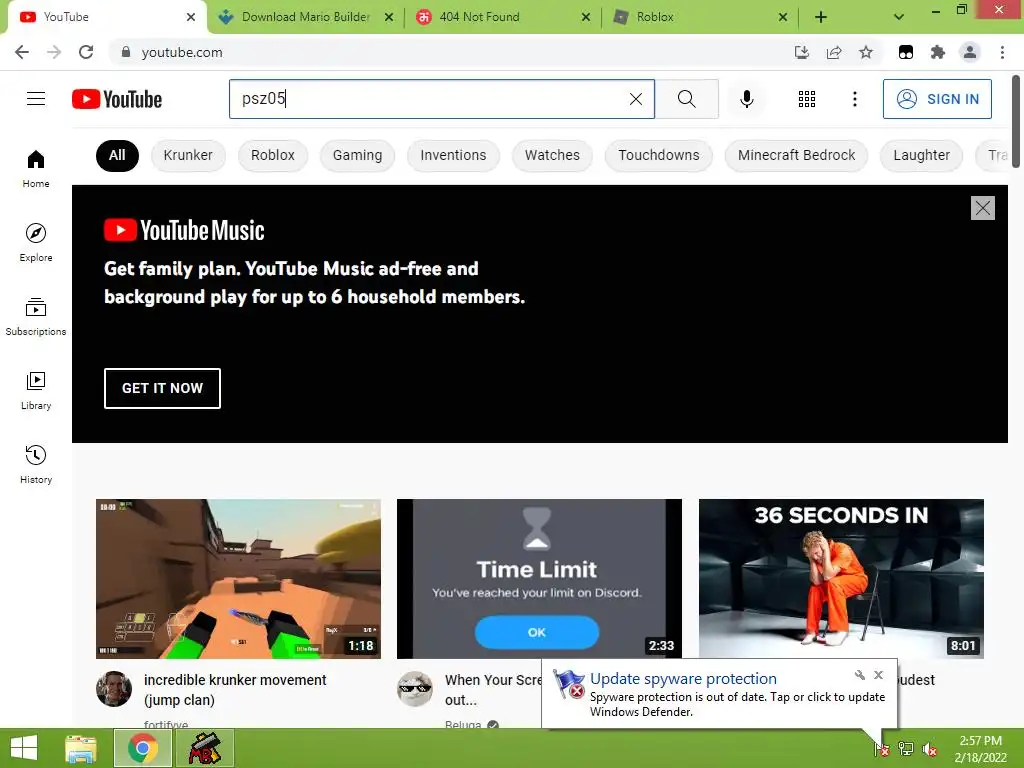
Task: Click GET IT NOW button
Action: point(162,388)
